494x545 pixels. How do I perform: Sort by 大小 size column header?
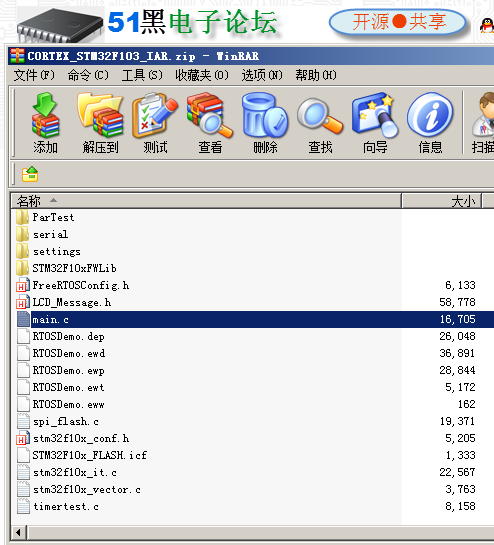pos(442,201)
